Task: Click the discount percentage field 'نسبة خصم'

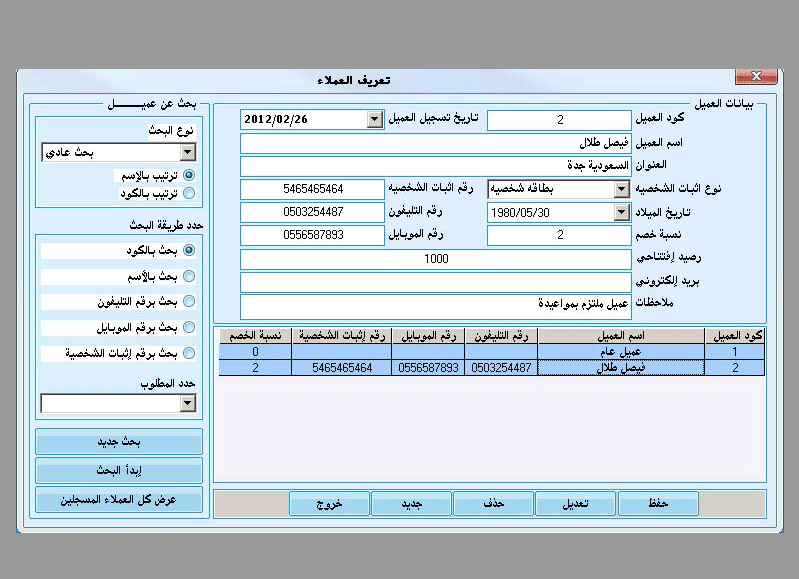Action: pos(560,235)
